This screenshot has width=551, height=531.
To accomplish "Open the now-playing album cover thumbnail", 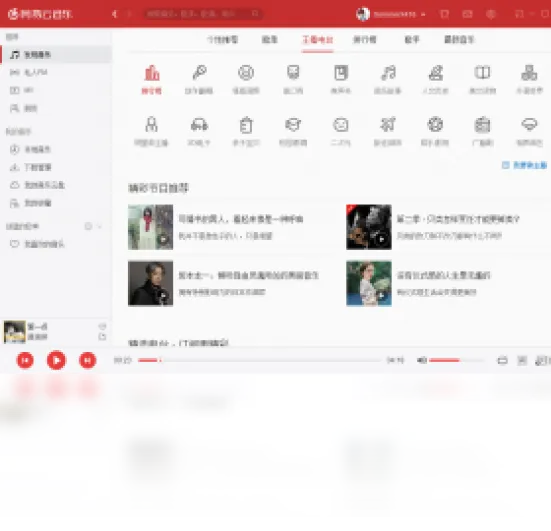I will [x=14, y=332].
